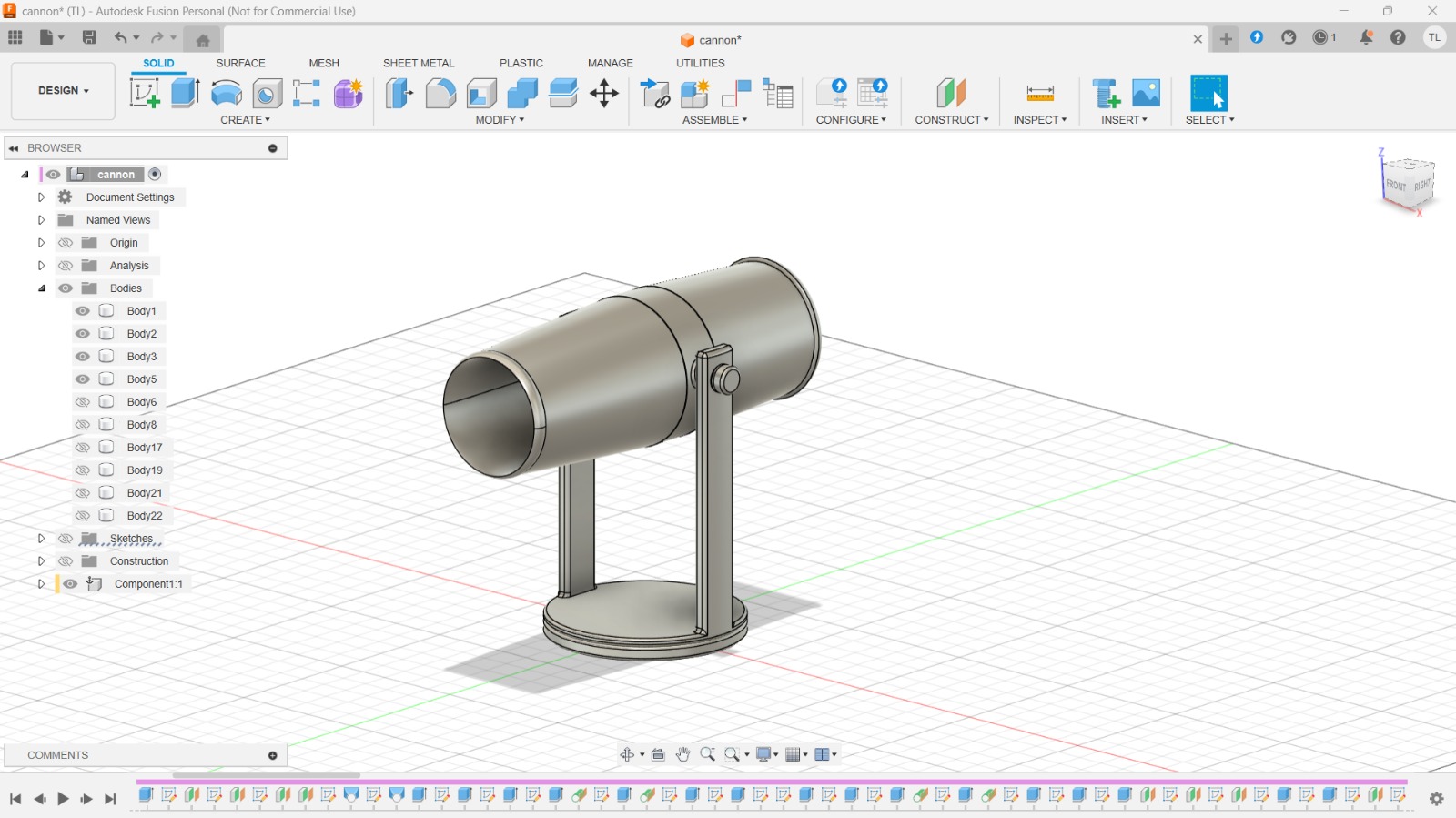Toggle visibility of the Sketches folder

66,539
